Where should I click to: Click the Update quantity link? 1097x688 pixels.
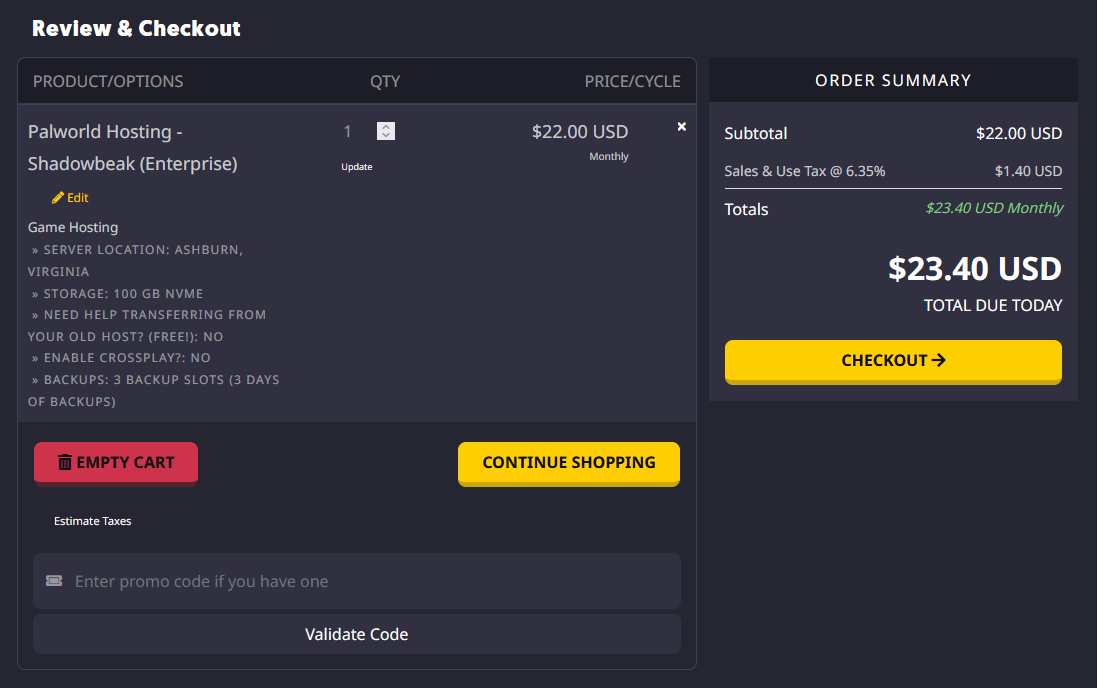[x=357, y=167]
